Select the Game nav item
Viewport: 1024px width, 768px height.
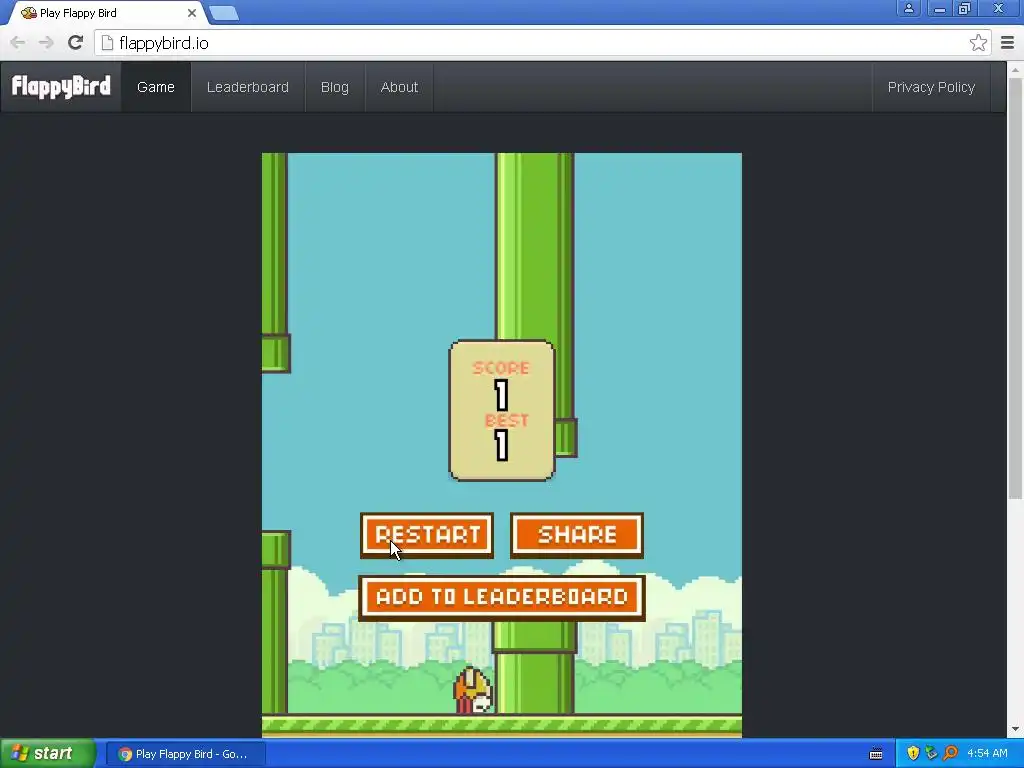pos(155,87)
